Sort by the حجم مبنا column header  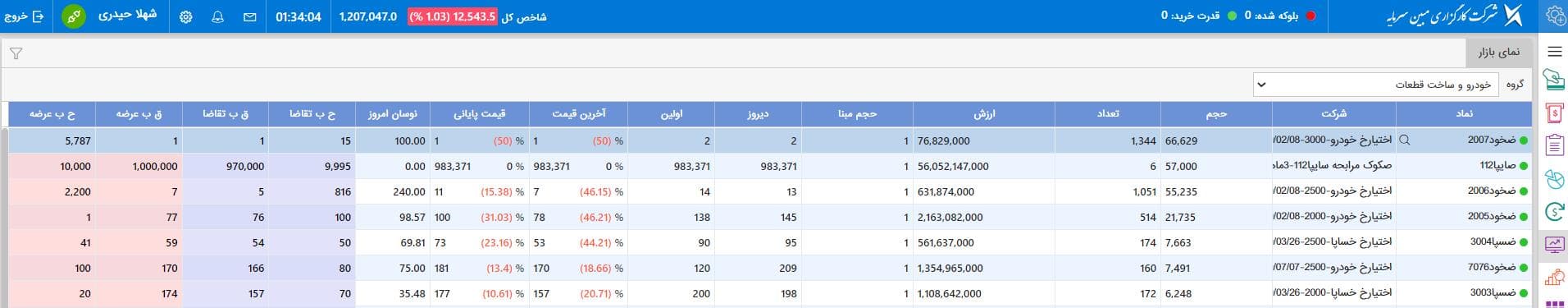pos(857,114)
